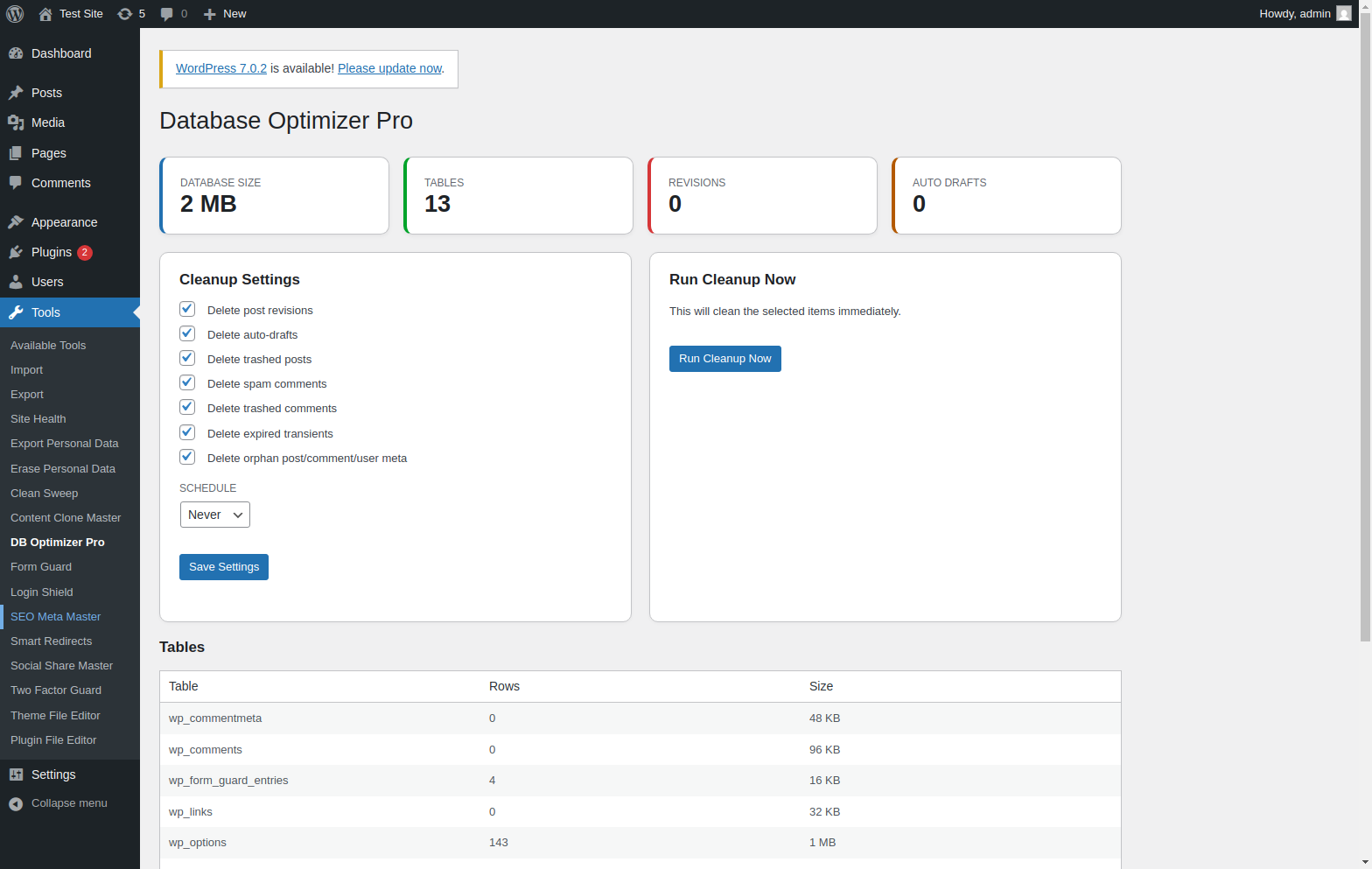Viewport: 1372px width, 869px height.
Task: Click the wp_options table name
Action: click(198, 843)
